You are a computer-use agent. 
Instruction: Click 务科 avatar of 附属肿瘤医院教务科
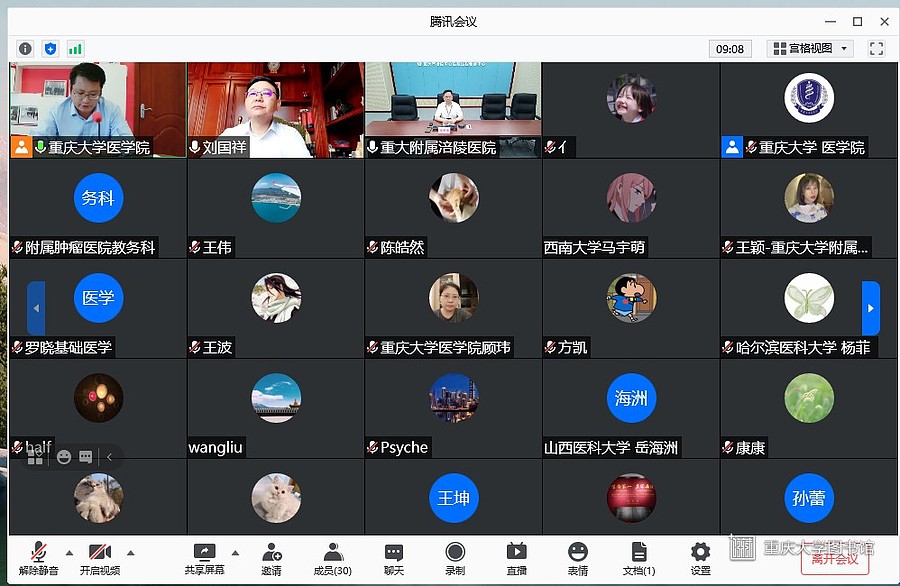coord(98,198)
